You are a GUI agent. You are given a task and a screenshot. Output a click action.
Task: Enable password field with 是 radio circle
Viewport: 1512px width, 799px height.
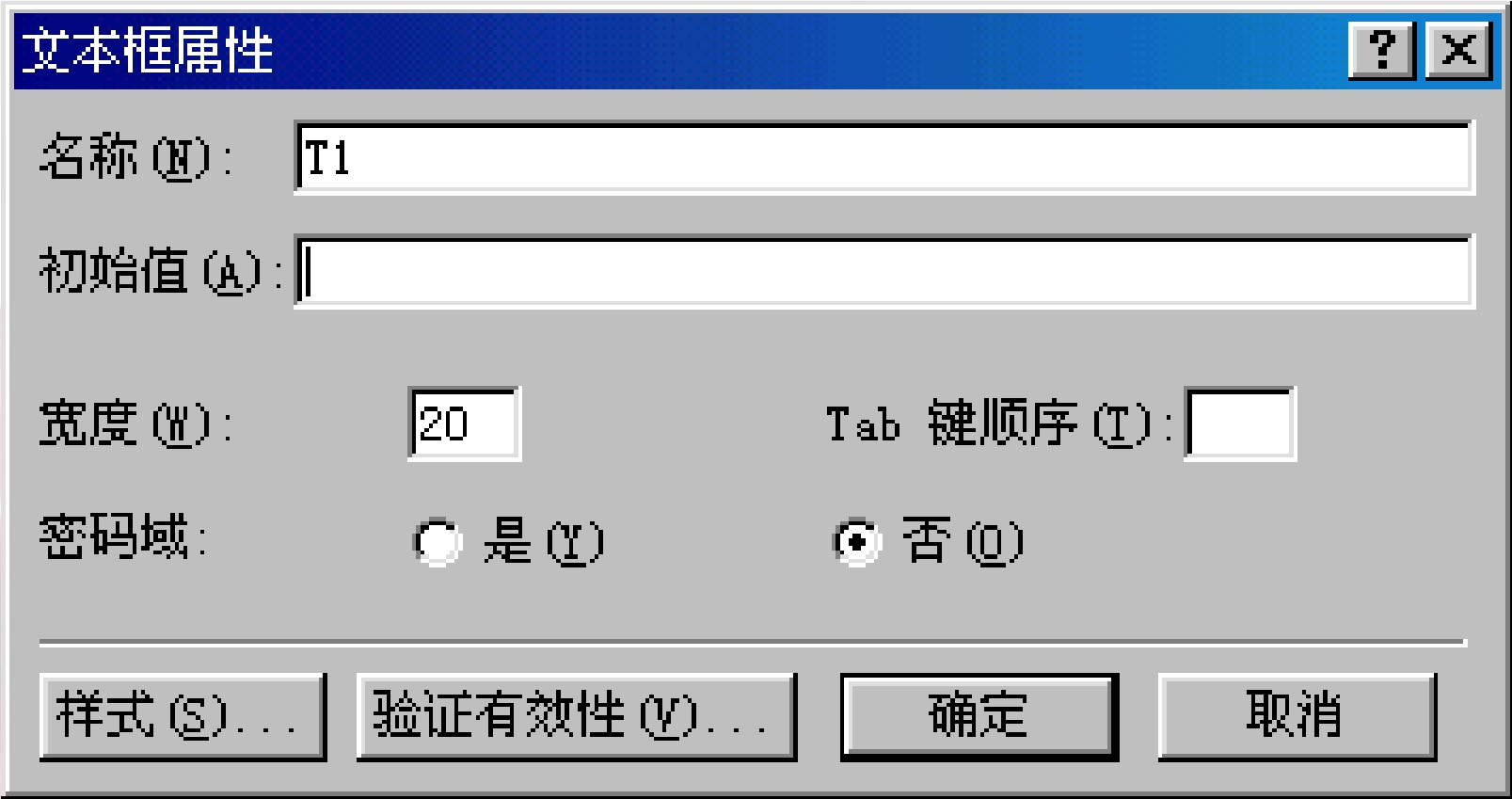pyautogui.click(x=438, y=541)
